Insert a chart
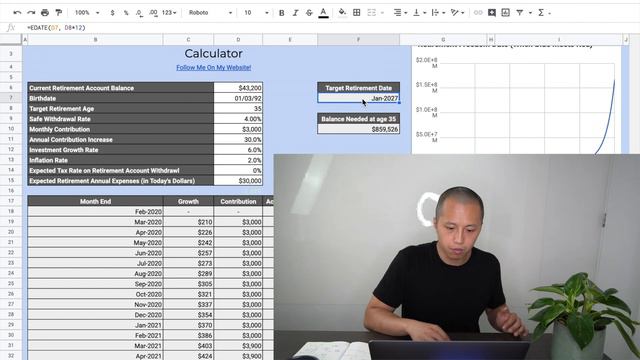The height and width of the screenshot is (360, 640). [505, 13]
